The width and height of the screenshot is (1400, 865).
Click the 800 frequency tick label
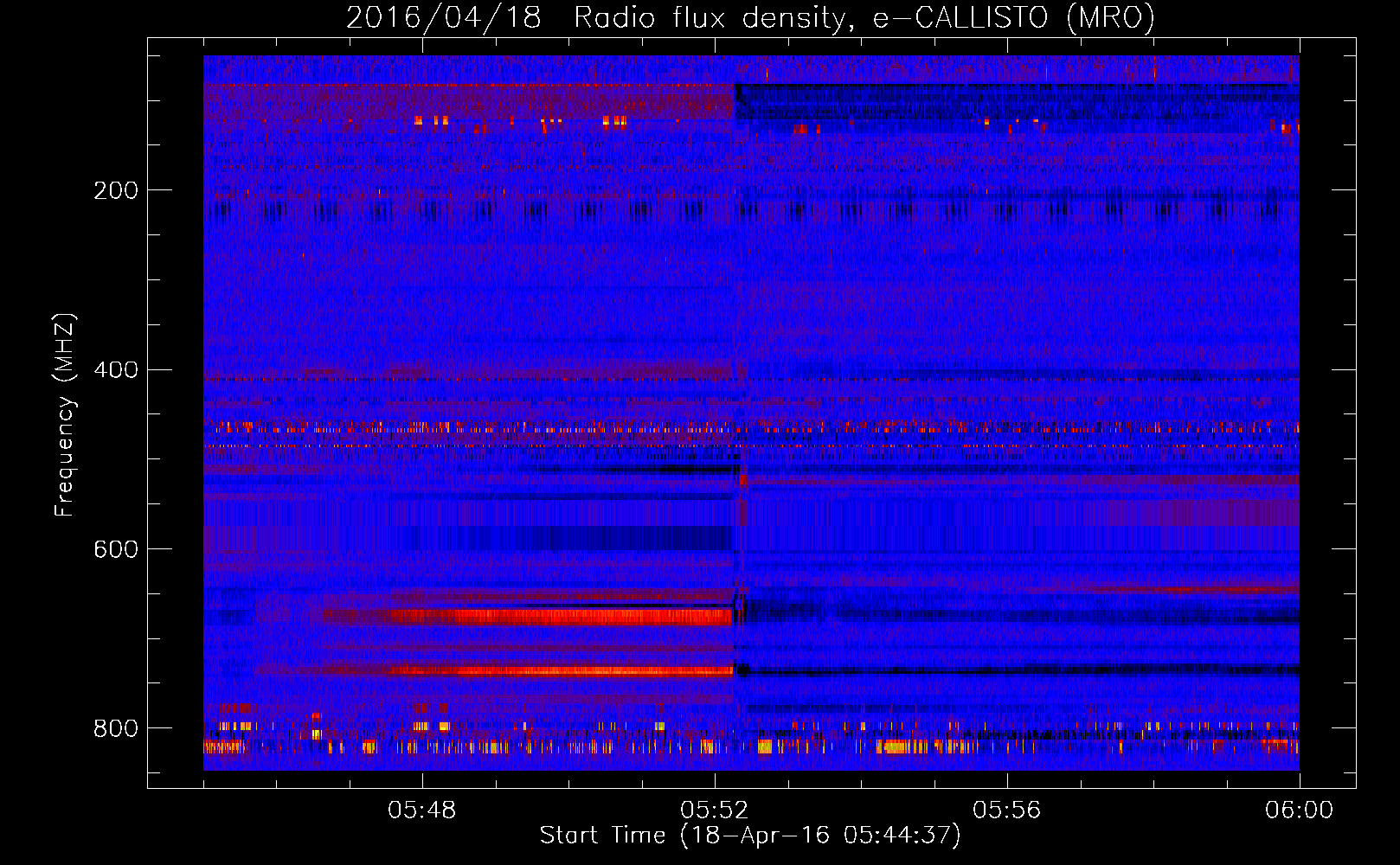[116, 728]
